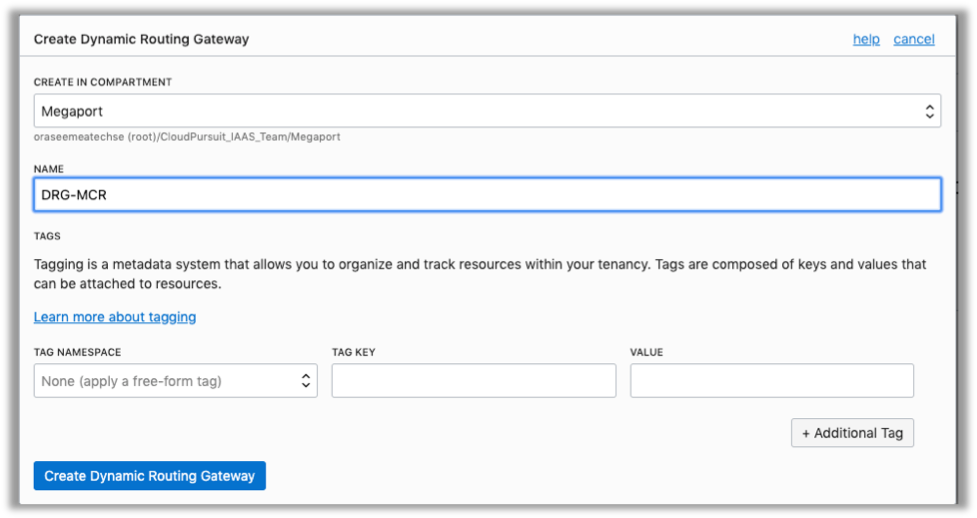This screenshot has width=977, height=518.
Task: Click the Tags section heading
Action: 47,237
